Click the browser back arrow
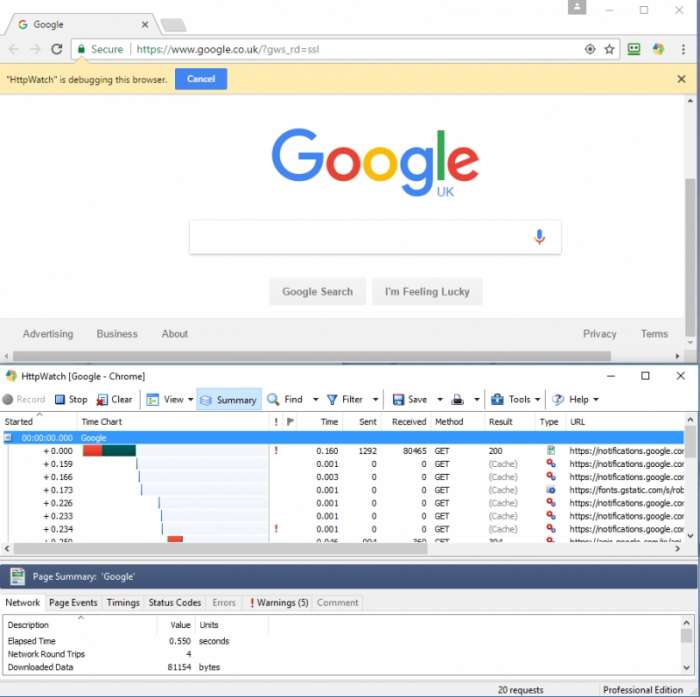 click(x=13, y=49)
